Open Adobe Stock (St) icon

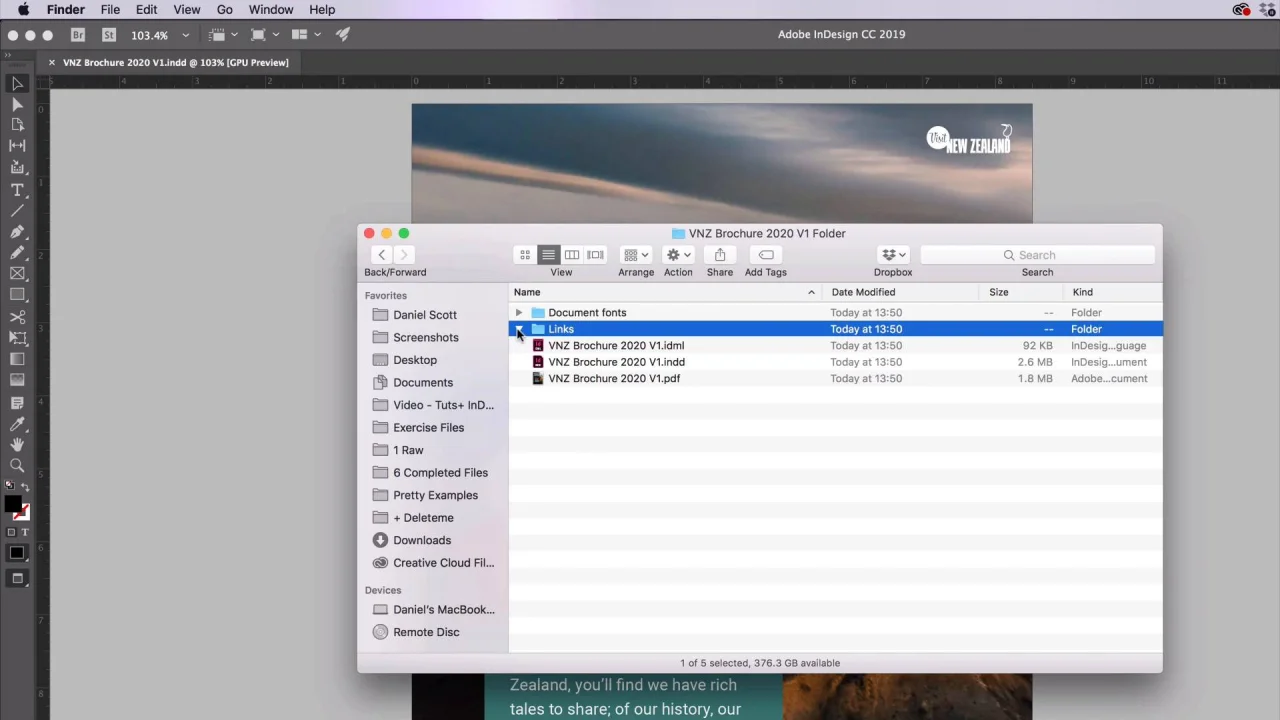[109, 35]
